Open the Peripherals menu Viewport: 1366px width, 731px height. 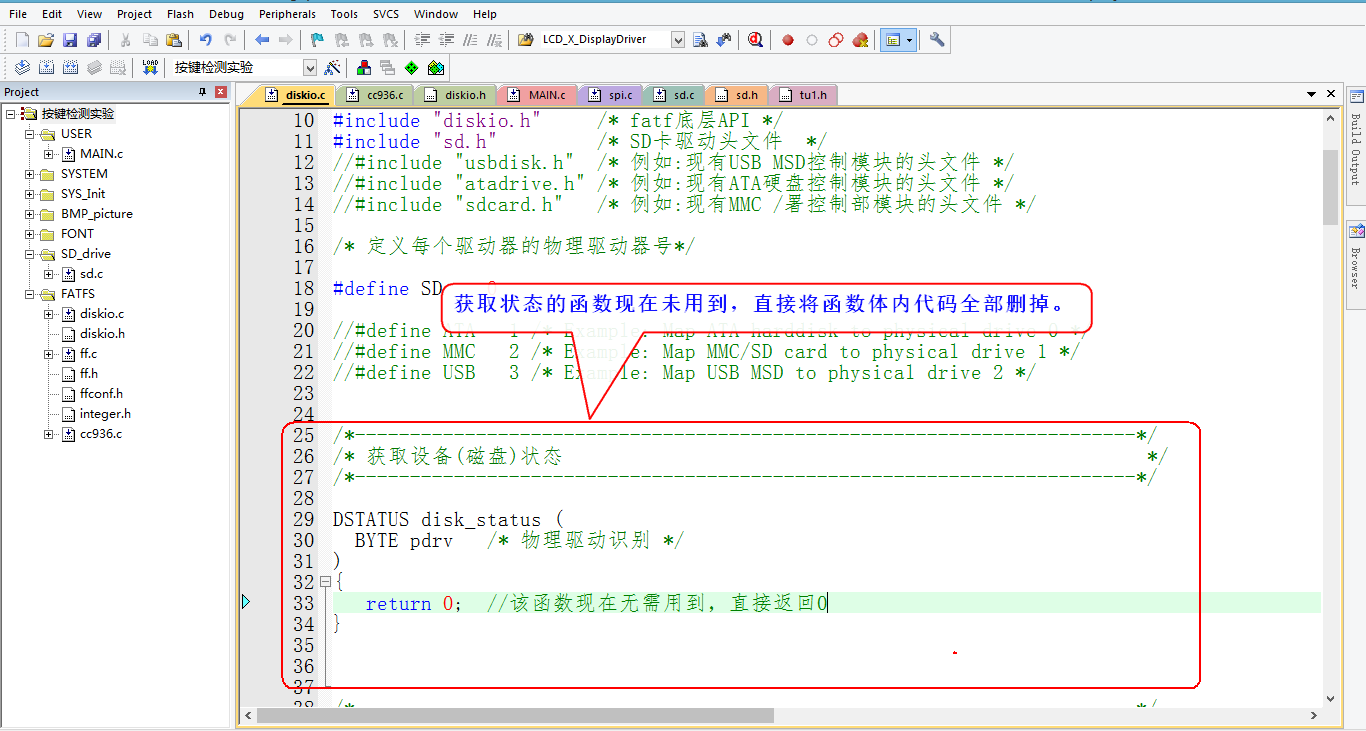[x=287, y=14]
